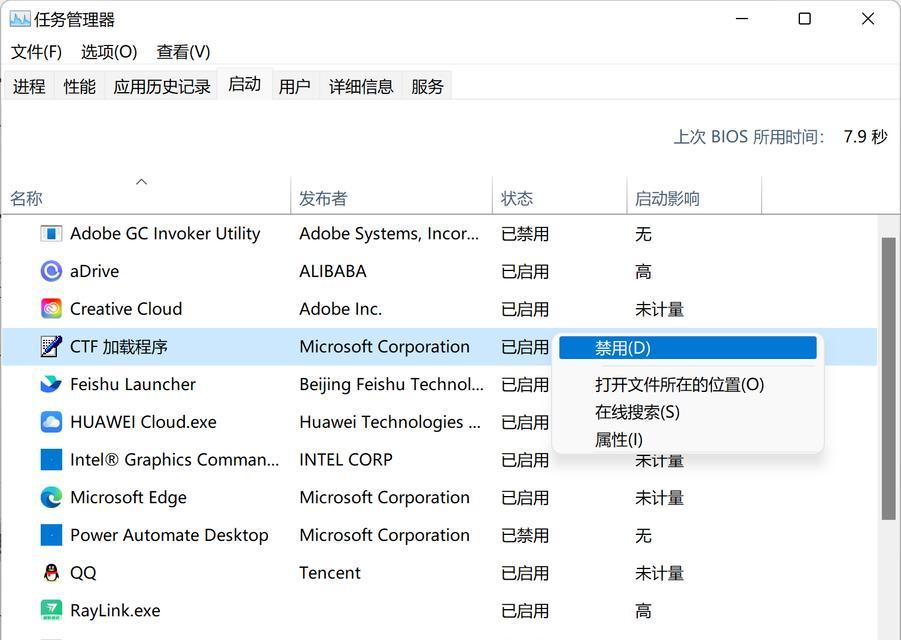Click the vertical scrollbar thumb of the list

[x=888, y=379]
